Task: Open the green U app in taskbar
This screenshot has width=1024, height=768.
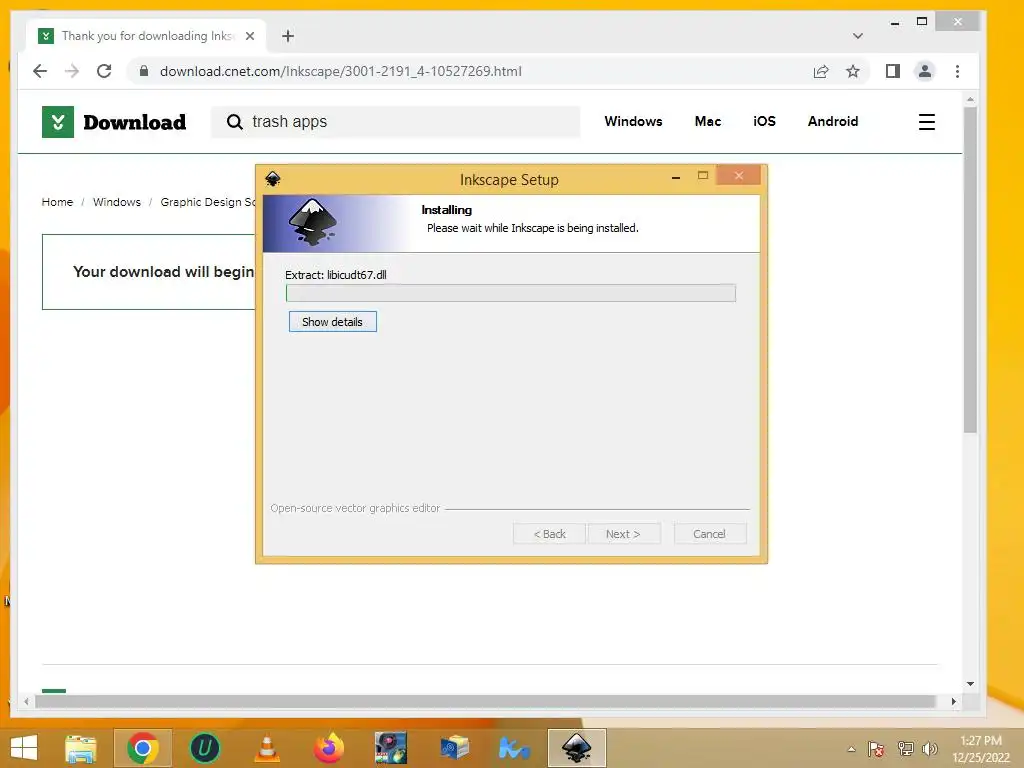Action: coord(204,748)
